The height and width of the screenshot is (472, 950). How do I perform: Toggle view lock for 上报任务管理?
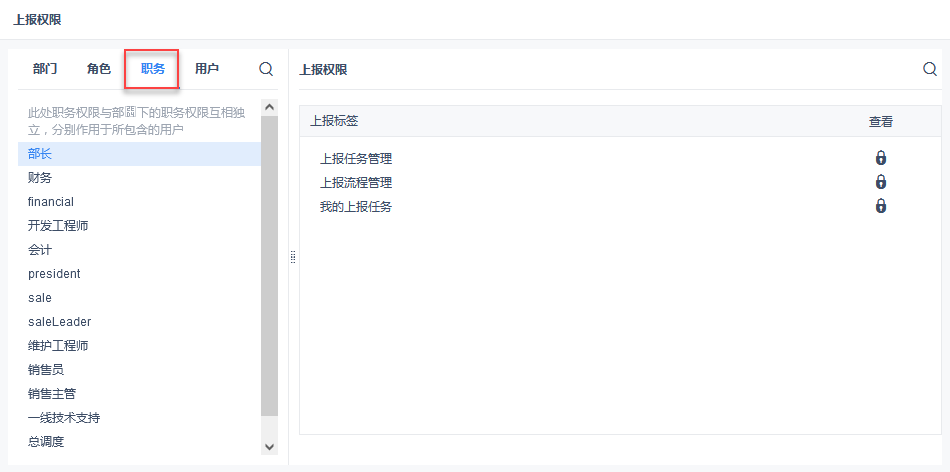881,158
